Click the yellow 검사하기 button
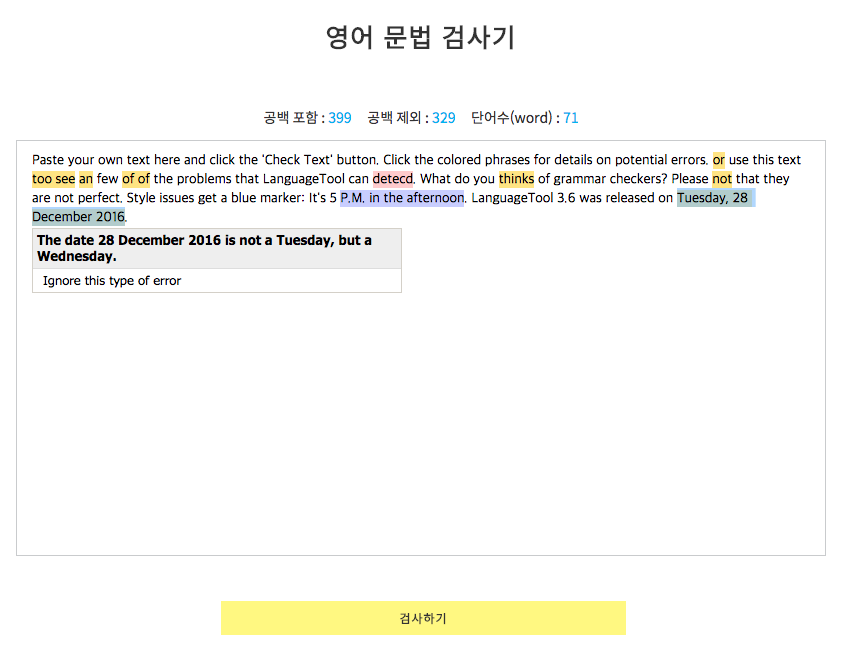Image resolution: width=848 pixels, height=649 pixels. pyautogui.click(x=423, y=618)
